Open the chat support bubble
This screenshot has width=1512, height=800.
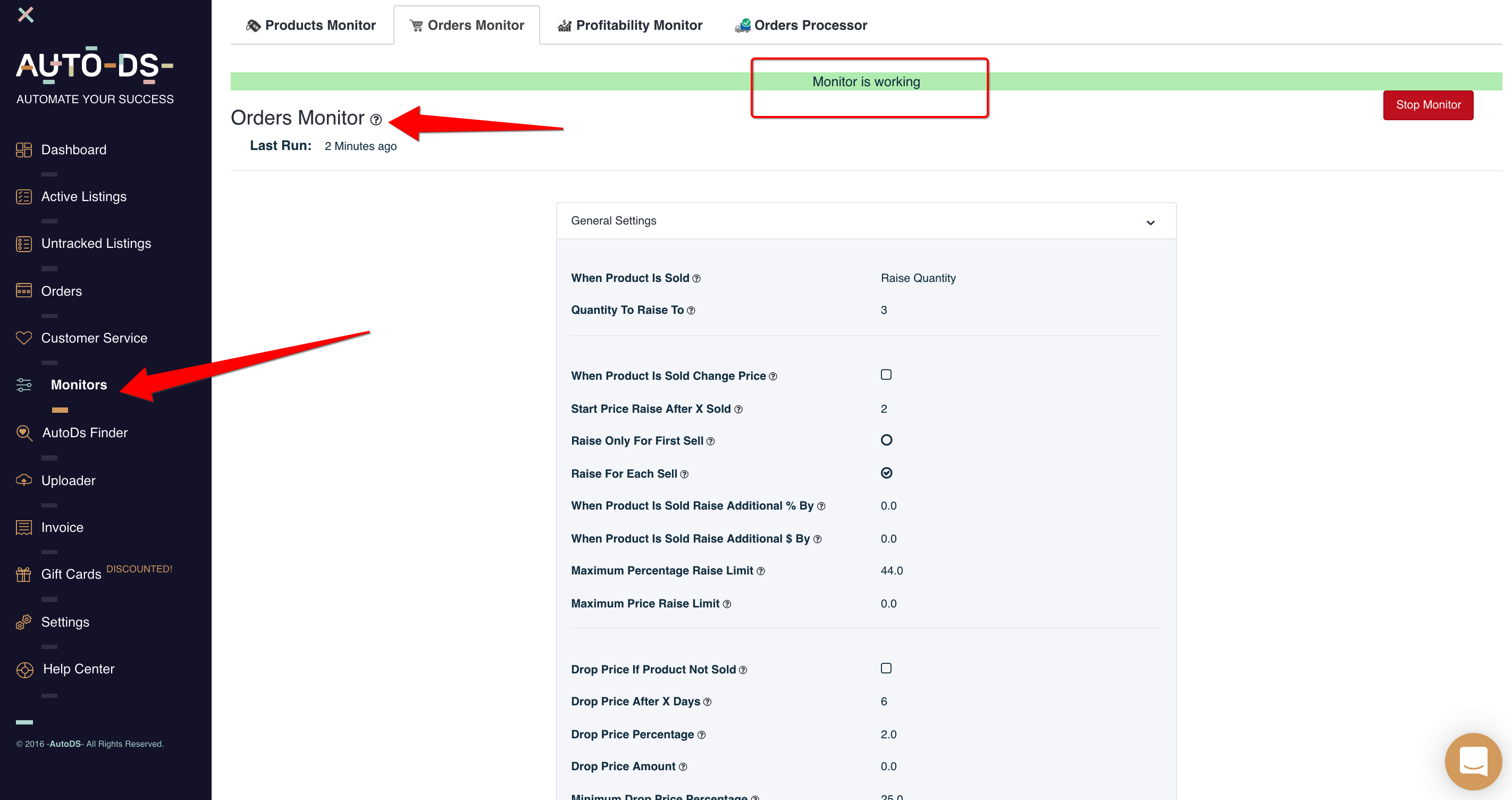click(1473, 761)
